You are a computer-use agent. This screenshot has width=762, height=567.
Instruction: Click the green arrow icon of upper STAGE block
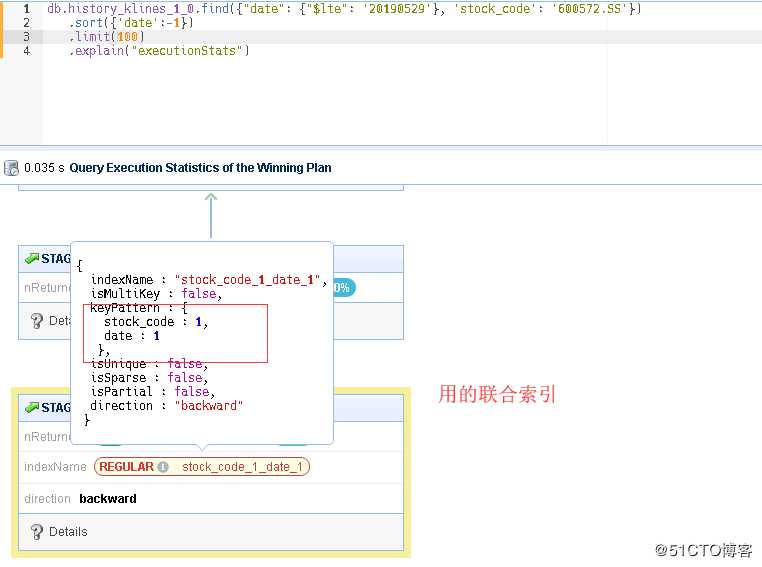coord(32,258)
